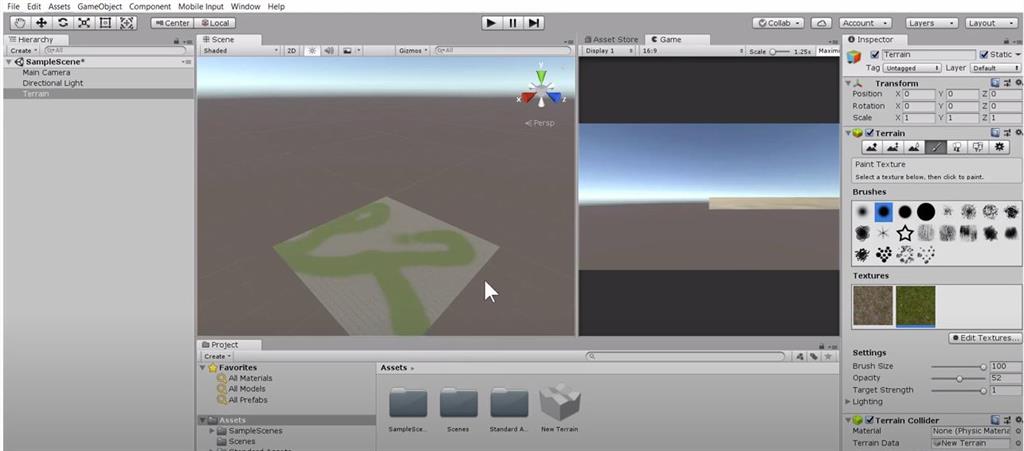
Task: Choose the clustered dots brush in third row
Action: point(884,254)
